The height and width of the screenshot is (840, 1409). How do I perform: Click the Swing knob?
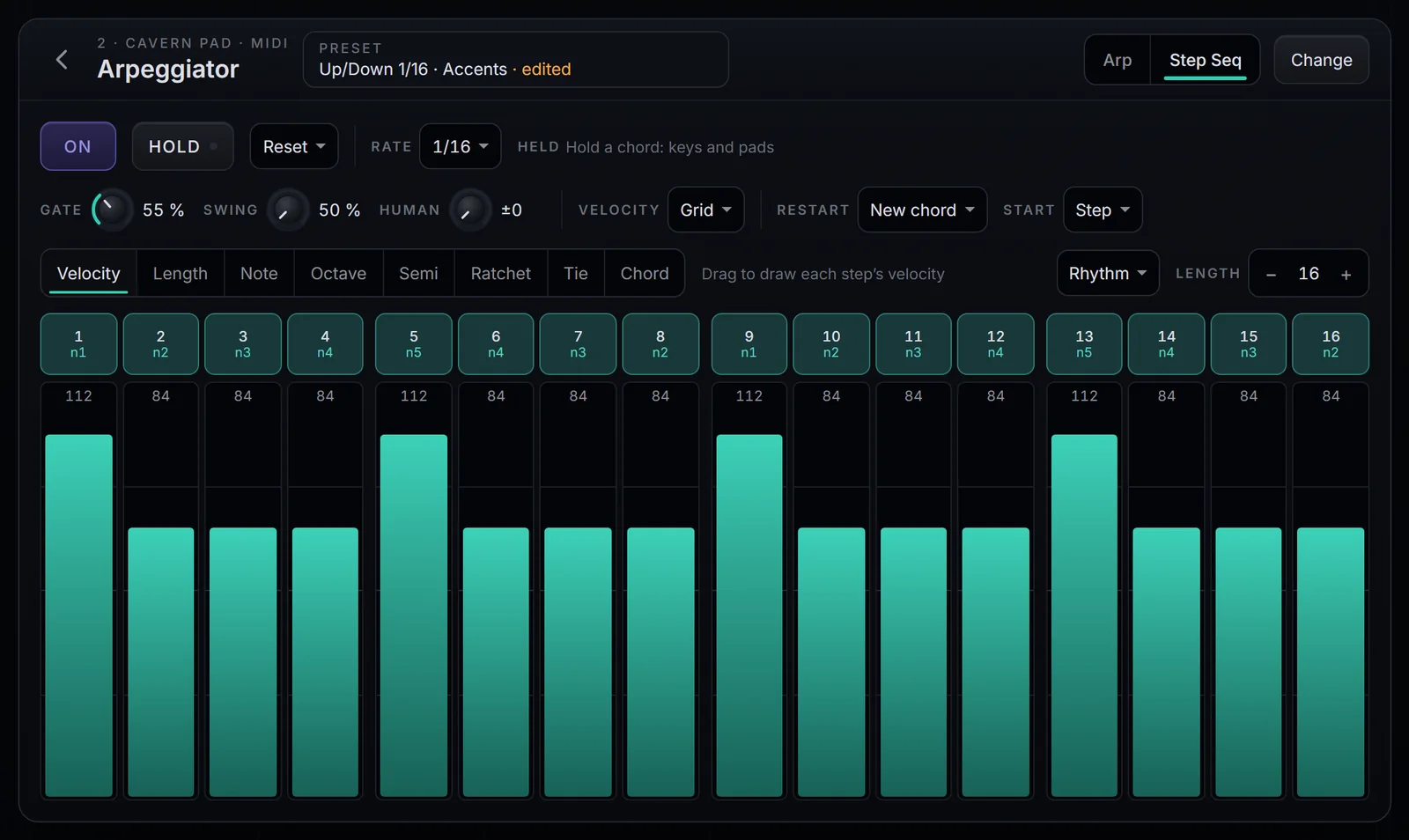[x=287, y=210]
